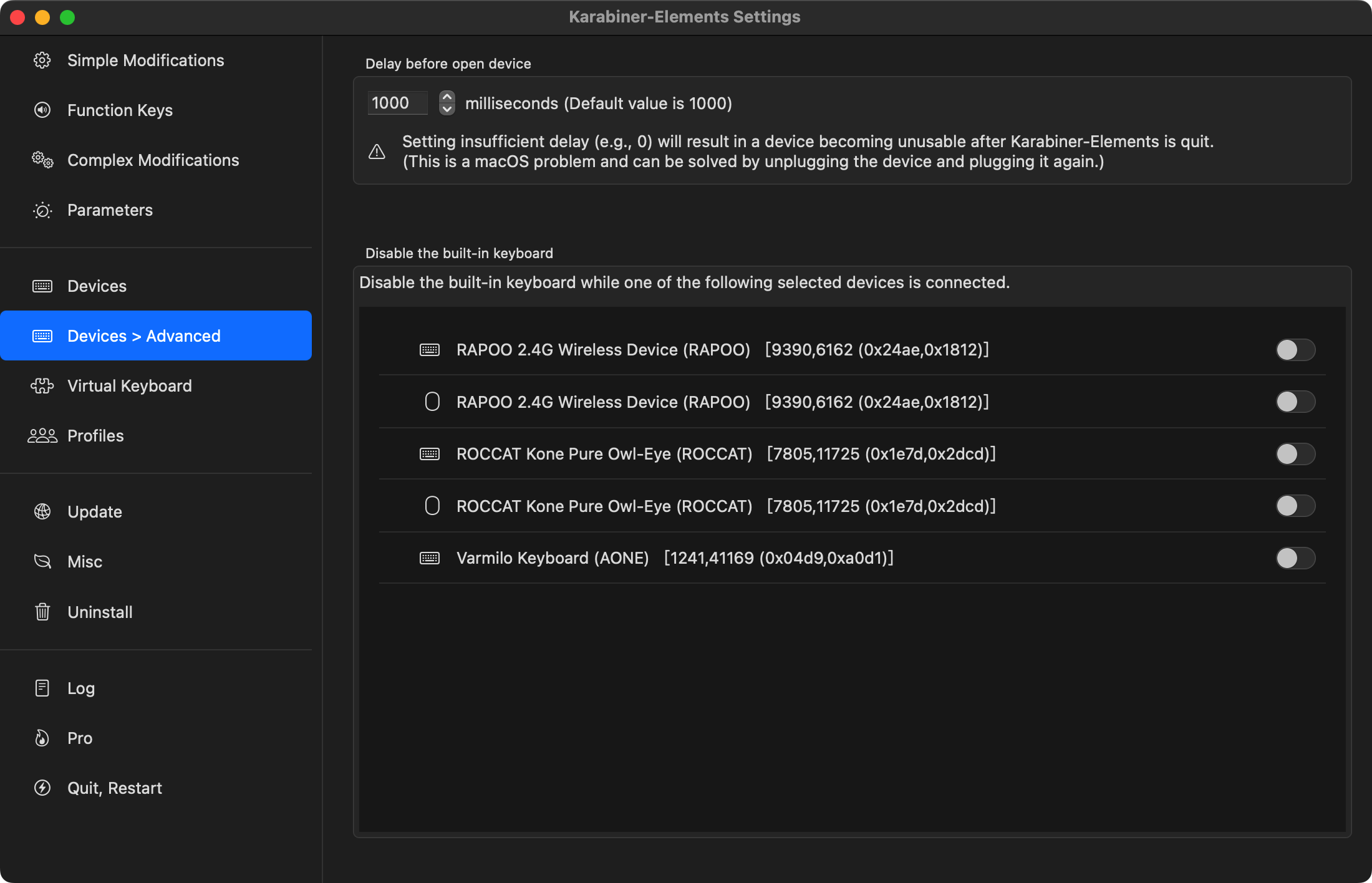Click the Profiles icon
The height and width of the screenshot is (883, 1372).
pos(43,436)
